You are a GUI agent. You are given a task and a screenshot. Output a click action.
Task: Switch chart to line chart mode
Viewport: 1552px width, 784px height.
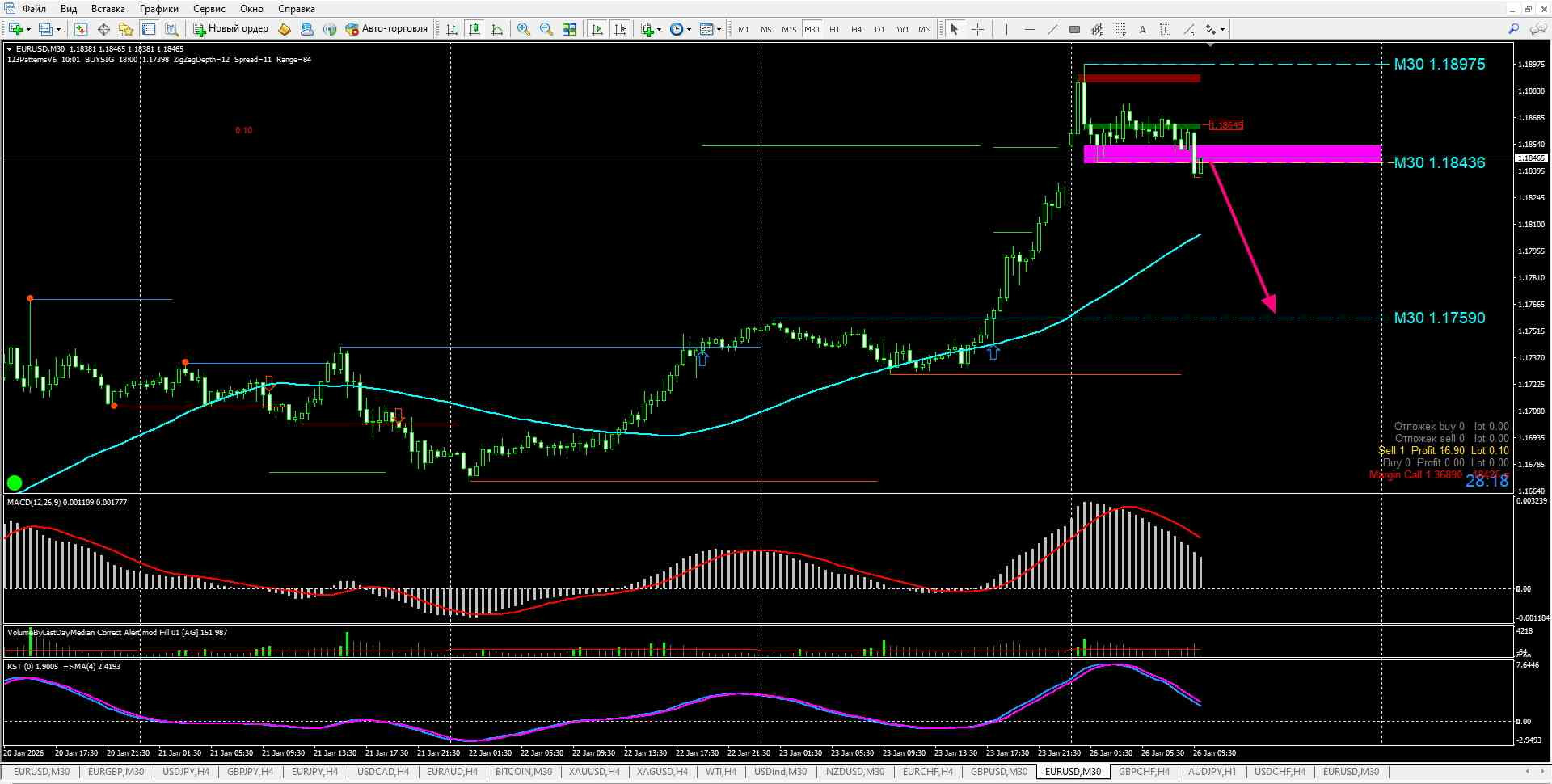click(x=497, y=29)
